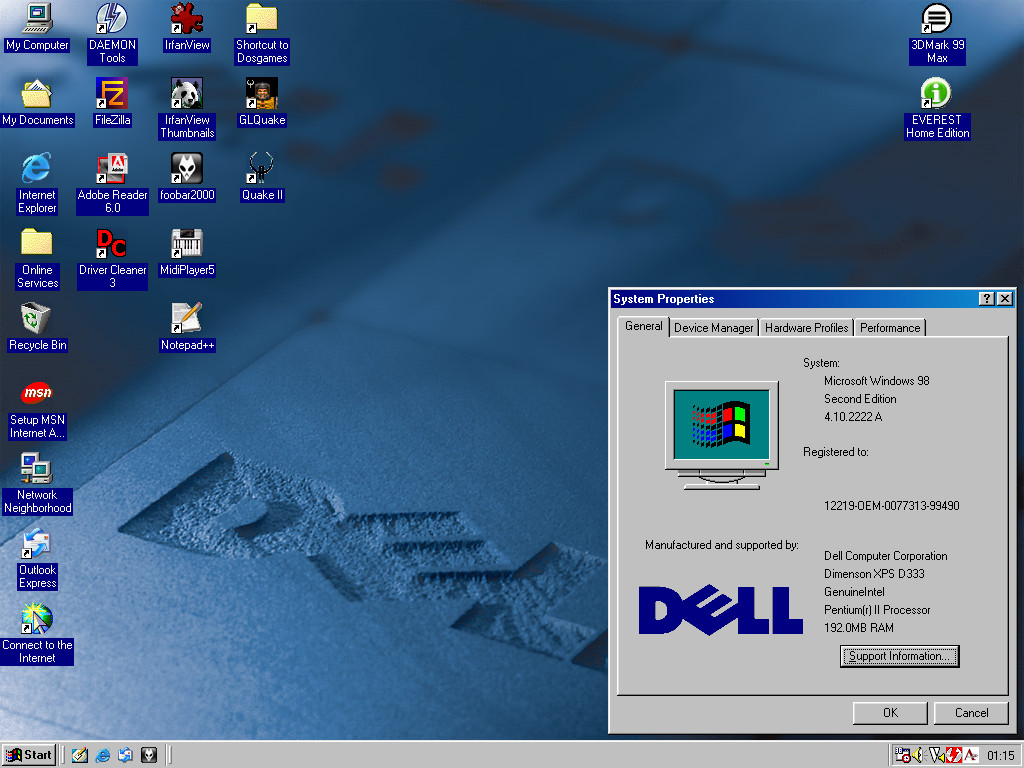Click the red Adobe tray icon
The width and height of the screenshot is (1024, 768).
coord(970,755)
